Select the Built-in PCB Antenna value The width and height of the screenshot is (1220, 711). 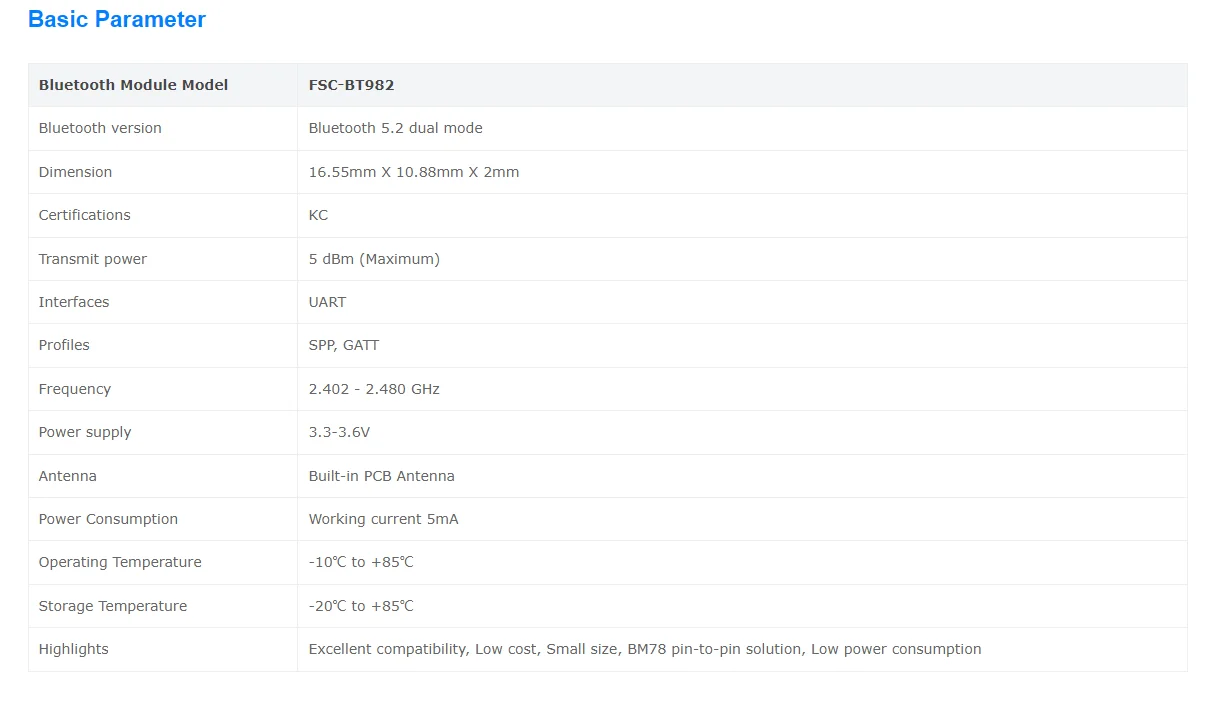tap(381, 476)
